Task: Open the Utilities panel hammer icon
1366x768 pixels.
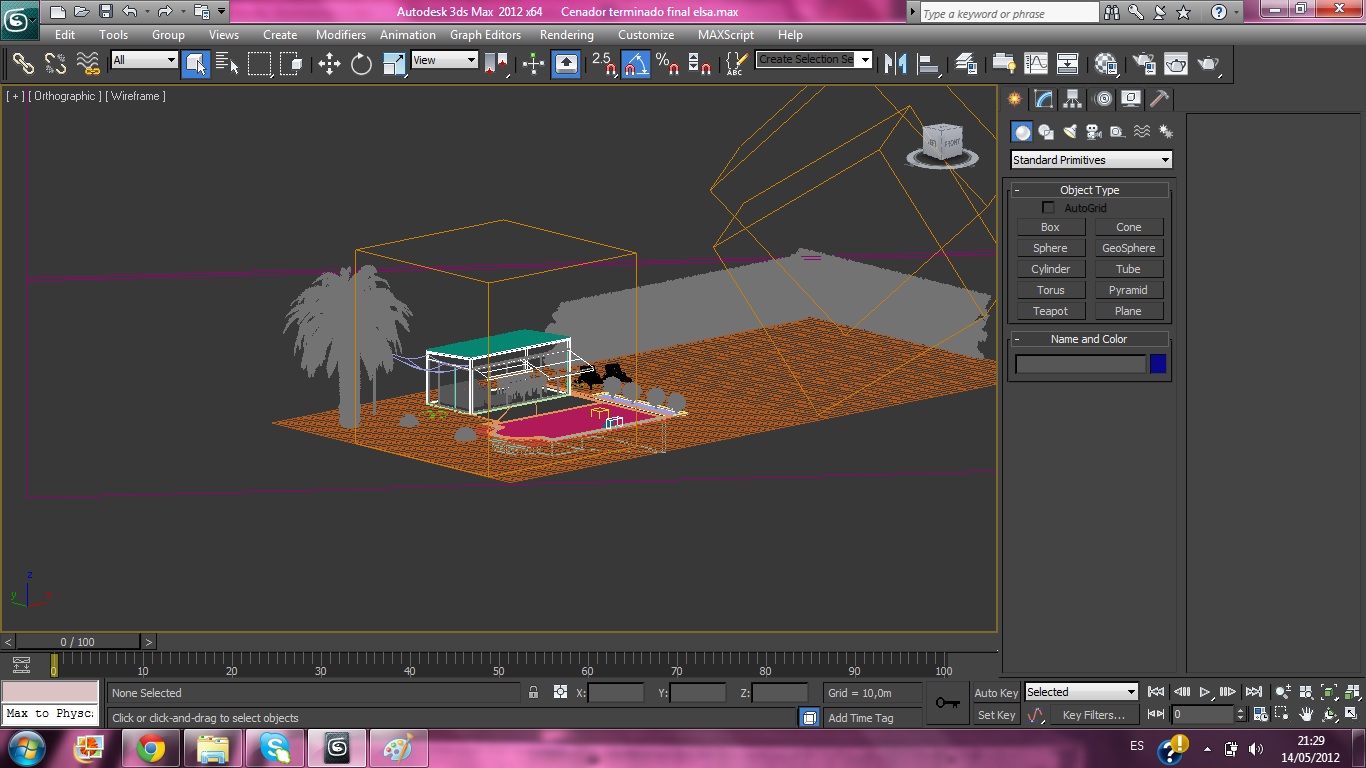Action: [x=1159, y=99]
